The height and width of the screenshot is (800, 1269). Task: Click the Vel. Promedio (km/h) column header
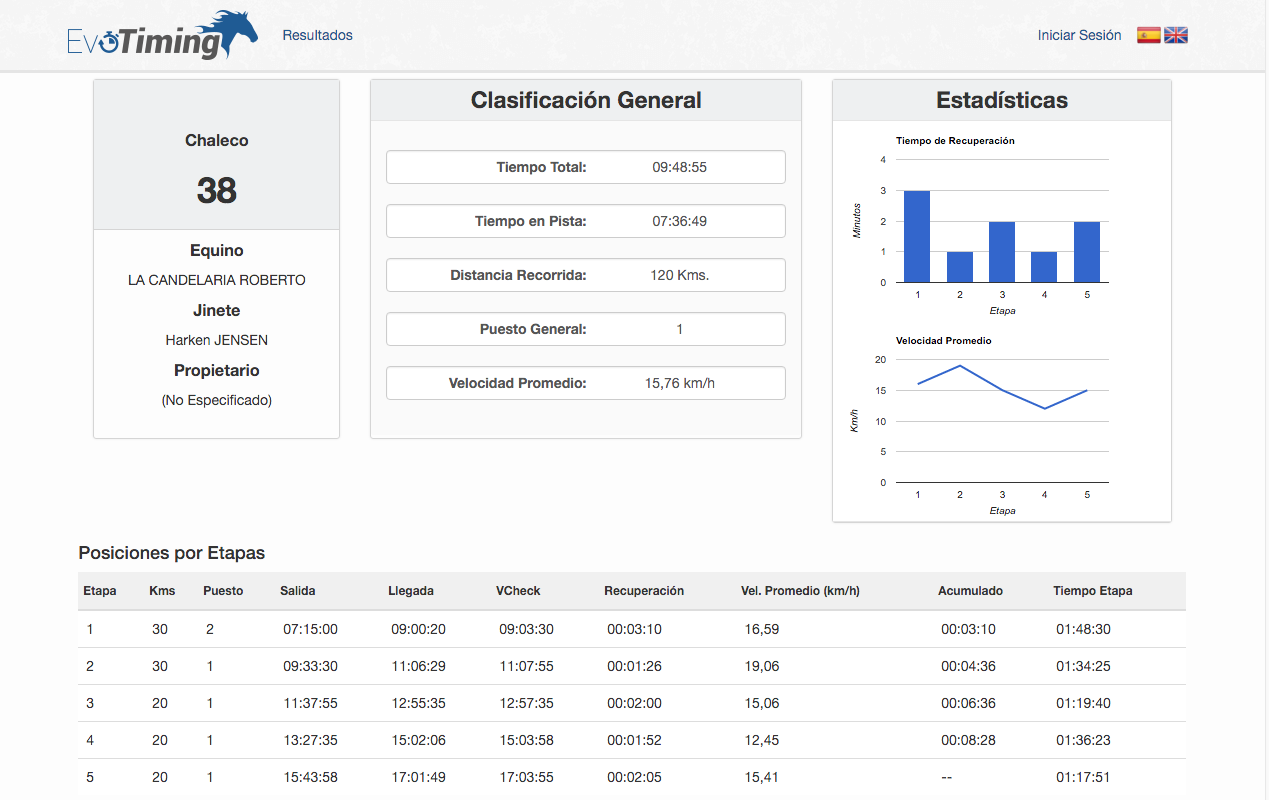pos(800,591)
